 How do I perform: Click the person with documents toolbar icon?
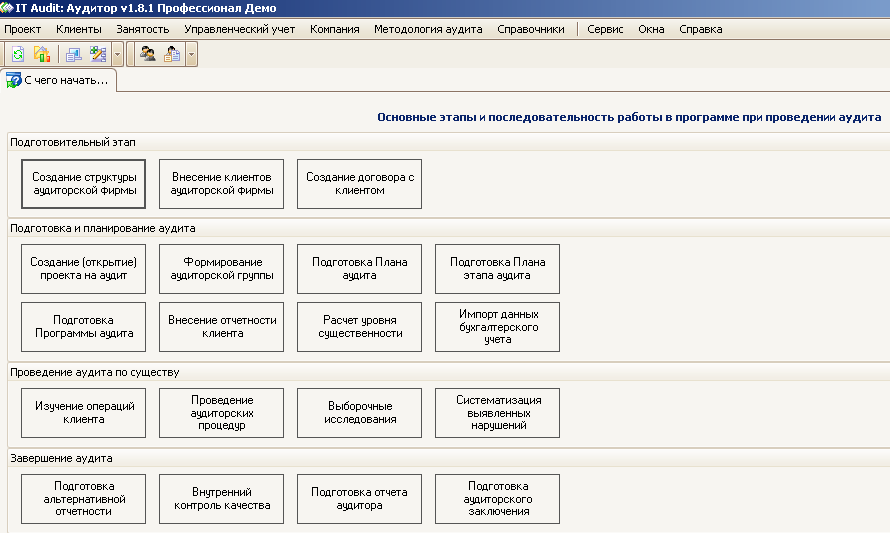pos(172,54)
